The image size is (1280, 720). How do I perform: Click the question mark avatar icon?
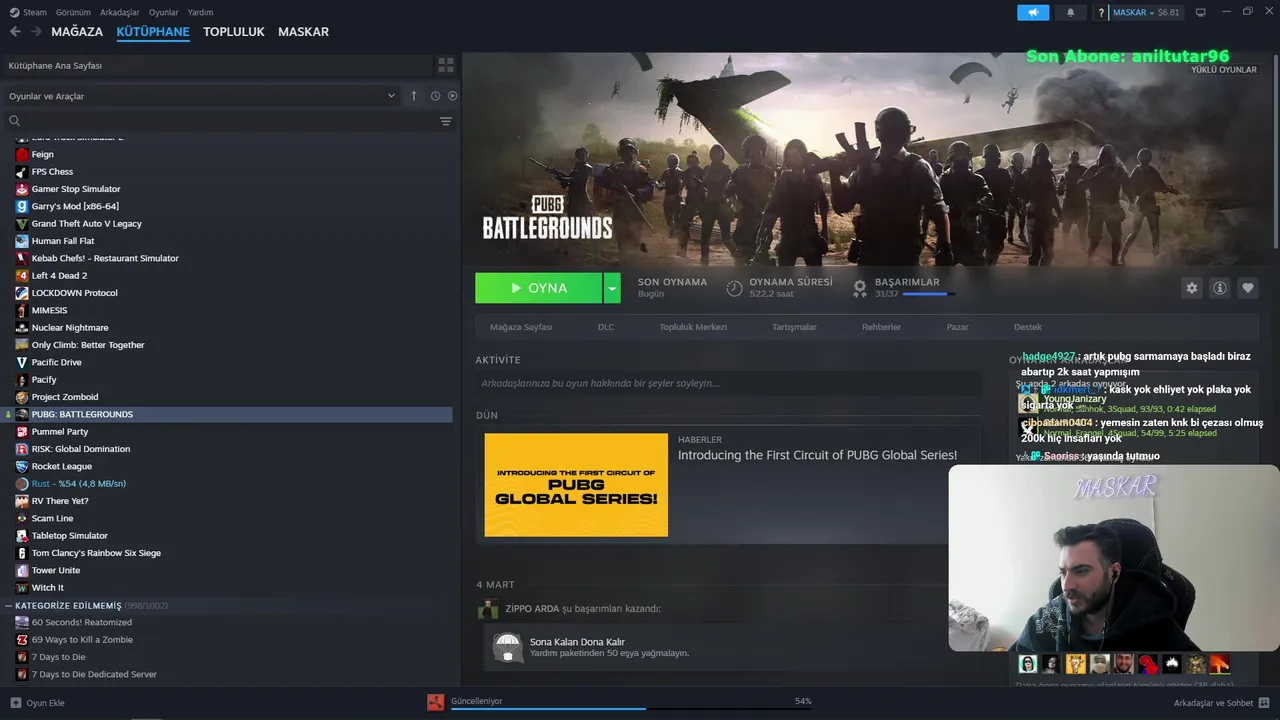[x=1101, y=13]
